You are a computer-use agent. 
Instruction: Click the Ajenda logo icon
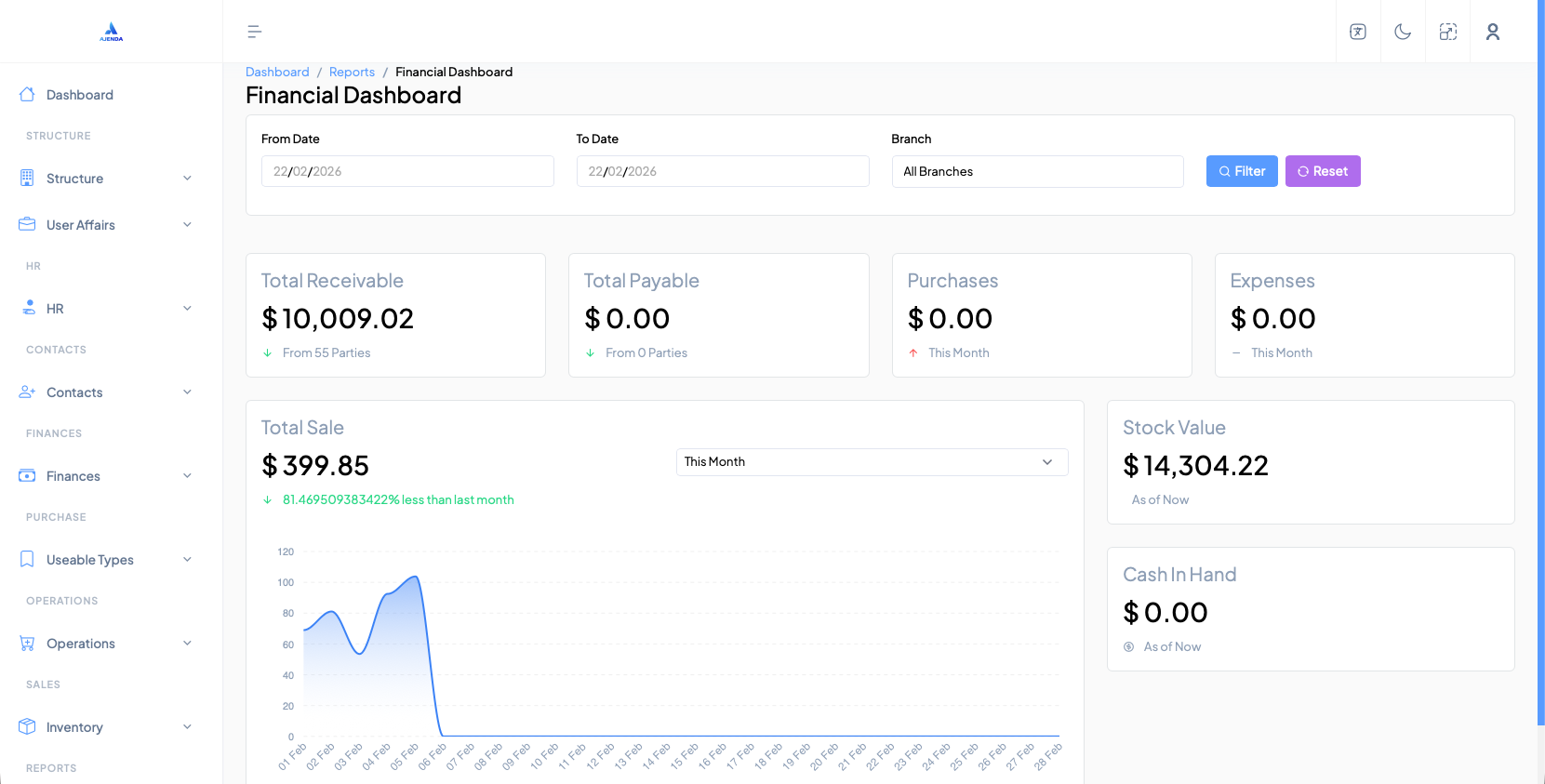click(x=112, y=32)
